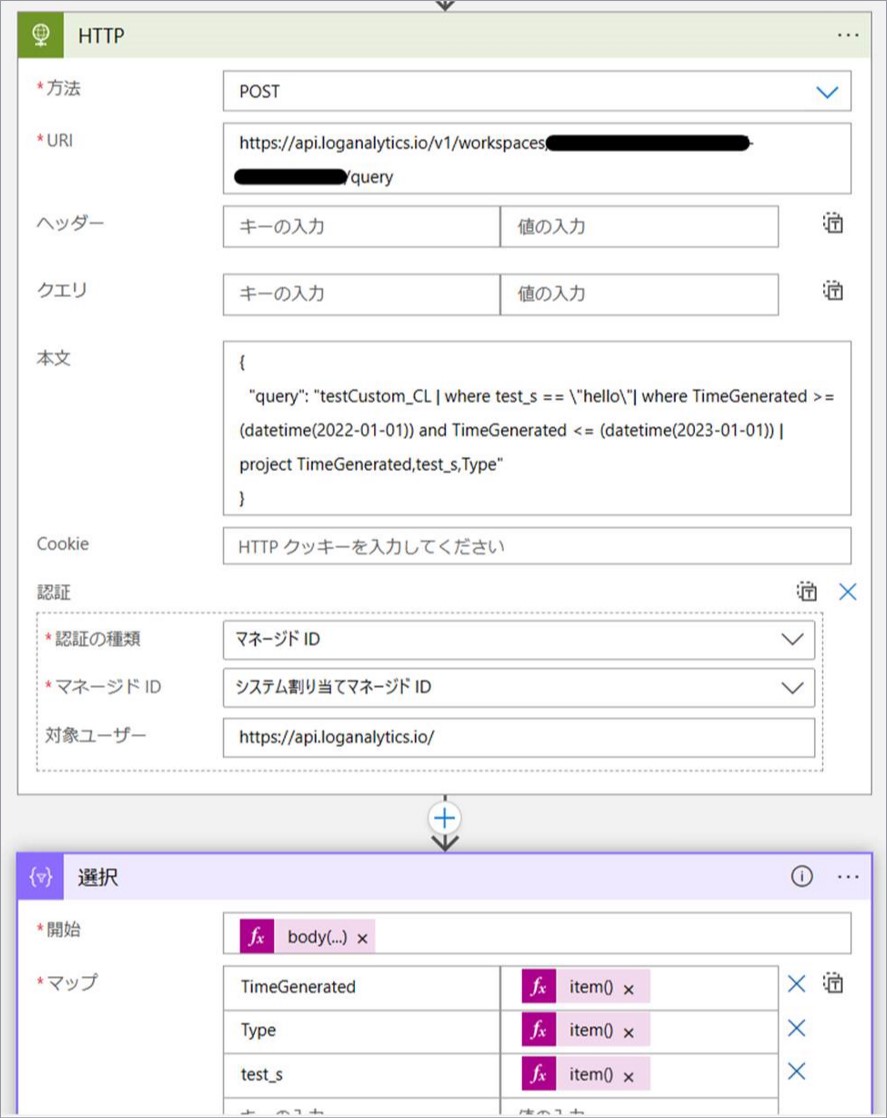887x1118 pixels.
Task: Click the purple 選択 action icon
Action: 41,876
